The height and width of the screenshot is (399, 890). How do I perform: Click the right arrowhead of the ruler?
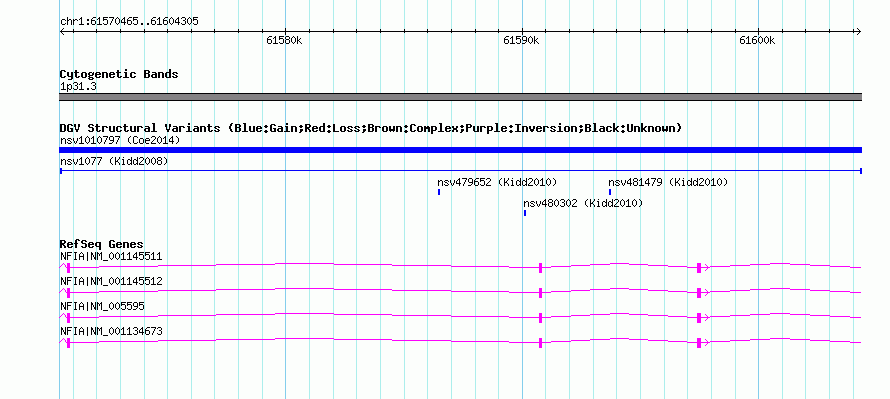tap(858, 32)
